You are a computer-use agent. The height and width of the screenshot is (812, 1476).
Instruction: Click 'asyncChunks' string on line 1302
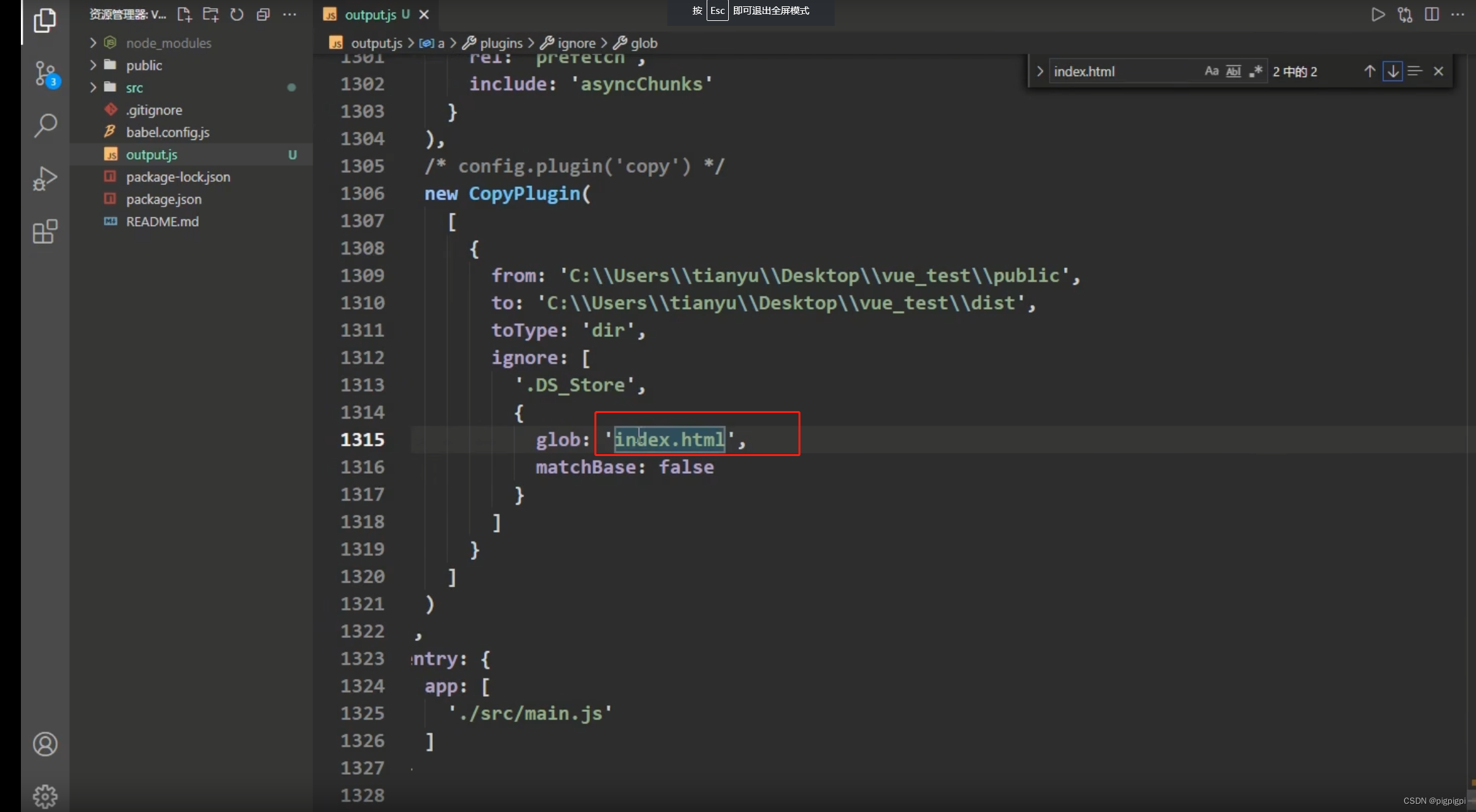pyautogui.click(x=641, y=84)
